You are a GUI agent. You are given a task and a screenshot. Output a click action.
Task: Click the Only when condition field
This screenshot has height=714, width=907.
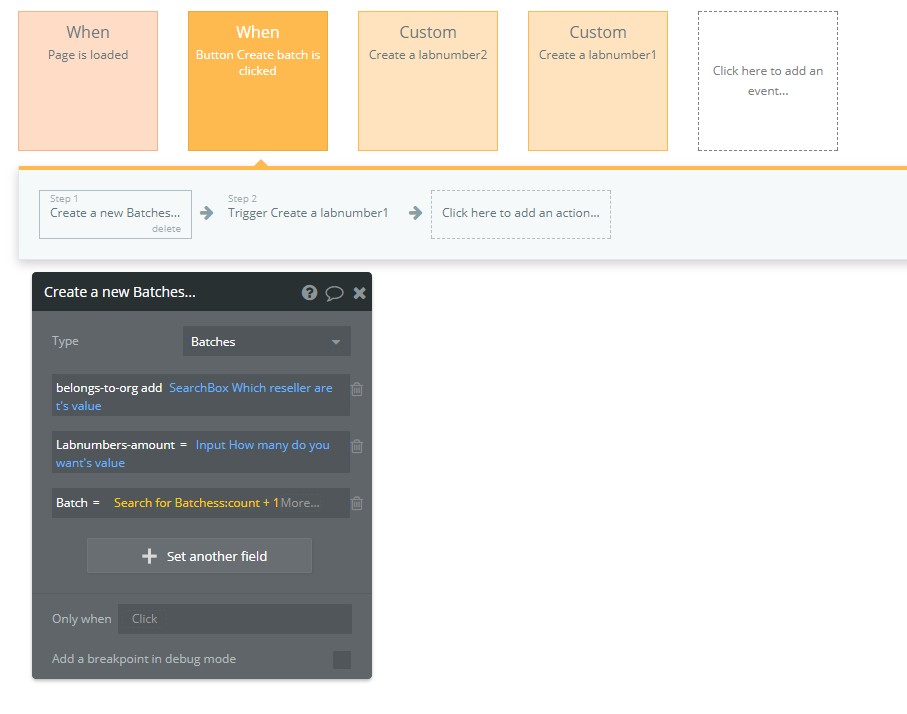click(235, 619)
